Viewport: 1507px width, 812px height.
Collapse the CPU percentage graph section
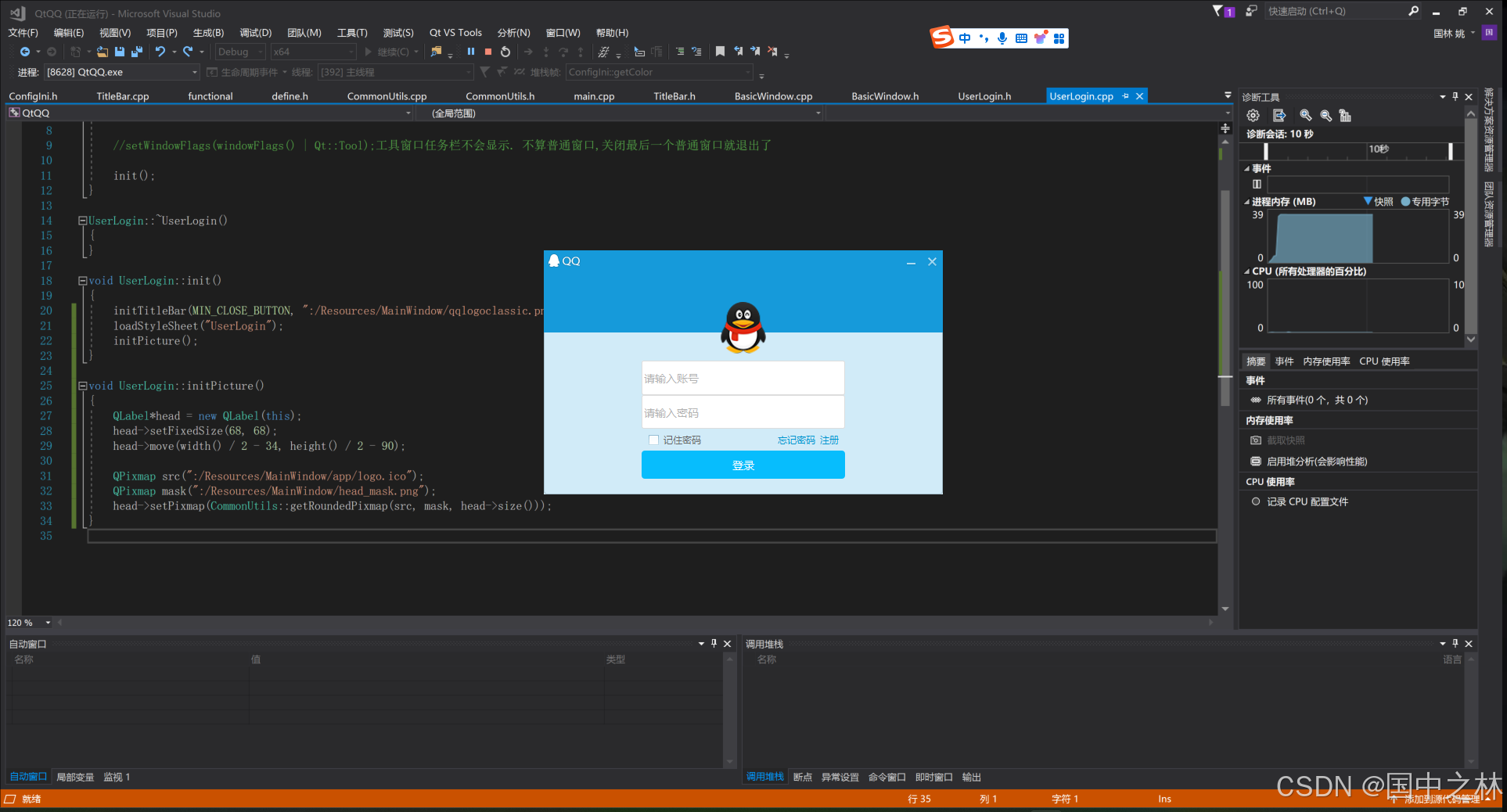[1247, 271]
